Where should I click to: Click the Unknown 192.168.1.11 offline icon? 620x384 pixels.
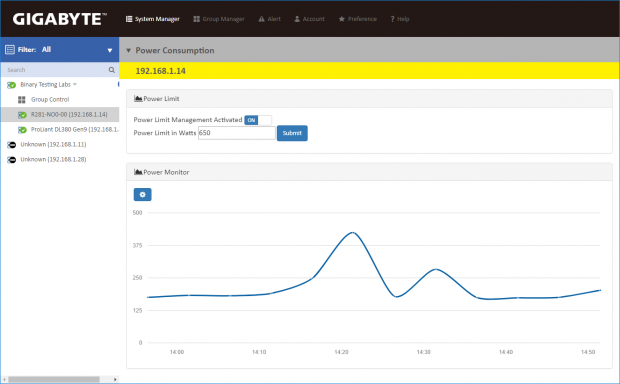coord(11,145)
